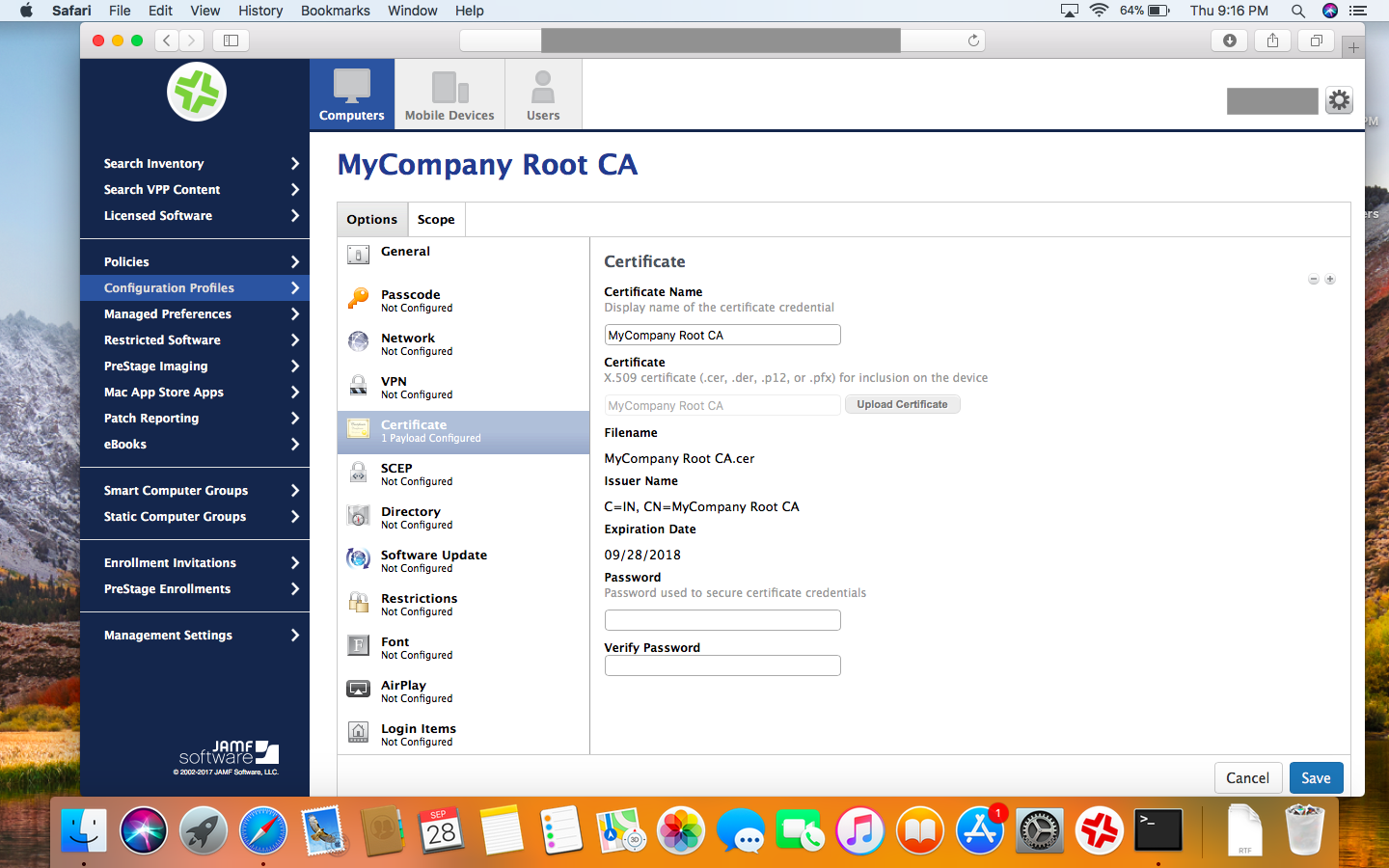Show Safari sidebar toggle button
Screen dimensions: 1389x868
pyautogui.click(x=231, y=41)
